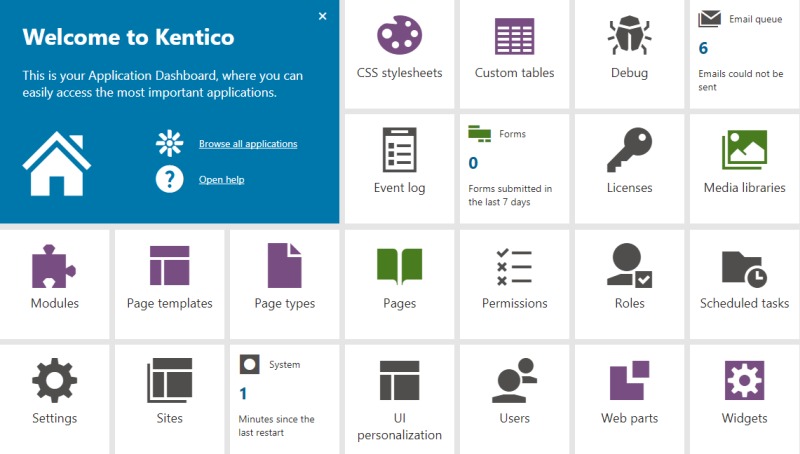Click the System tile icon
Image resolution: width=800 pixels, height=454 pixels.
pos(249,364)
